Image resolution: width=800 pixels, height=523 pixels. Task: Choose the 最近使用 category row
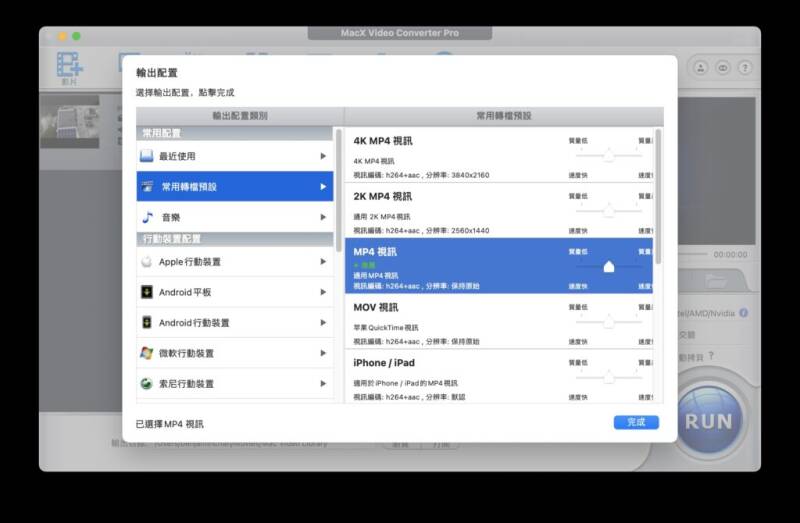pos(235,156)
